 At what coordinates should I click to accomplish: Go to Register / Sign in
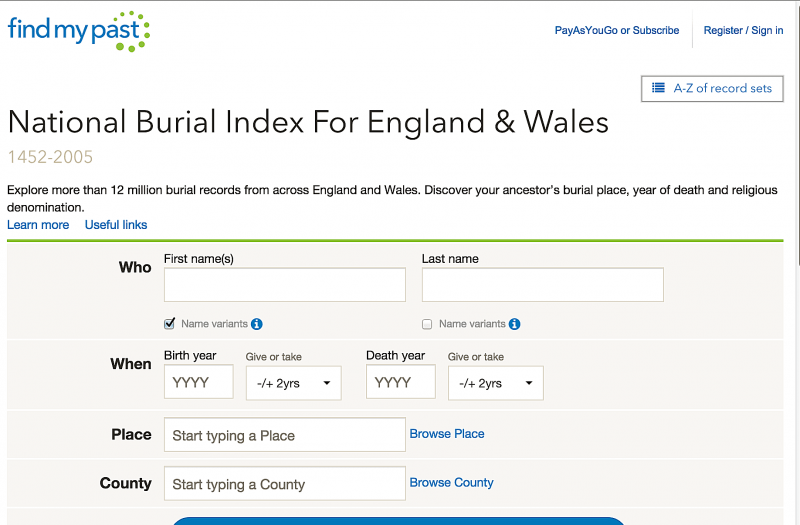[x=743, y=30]
